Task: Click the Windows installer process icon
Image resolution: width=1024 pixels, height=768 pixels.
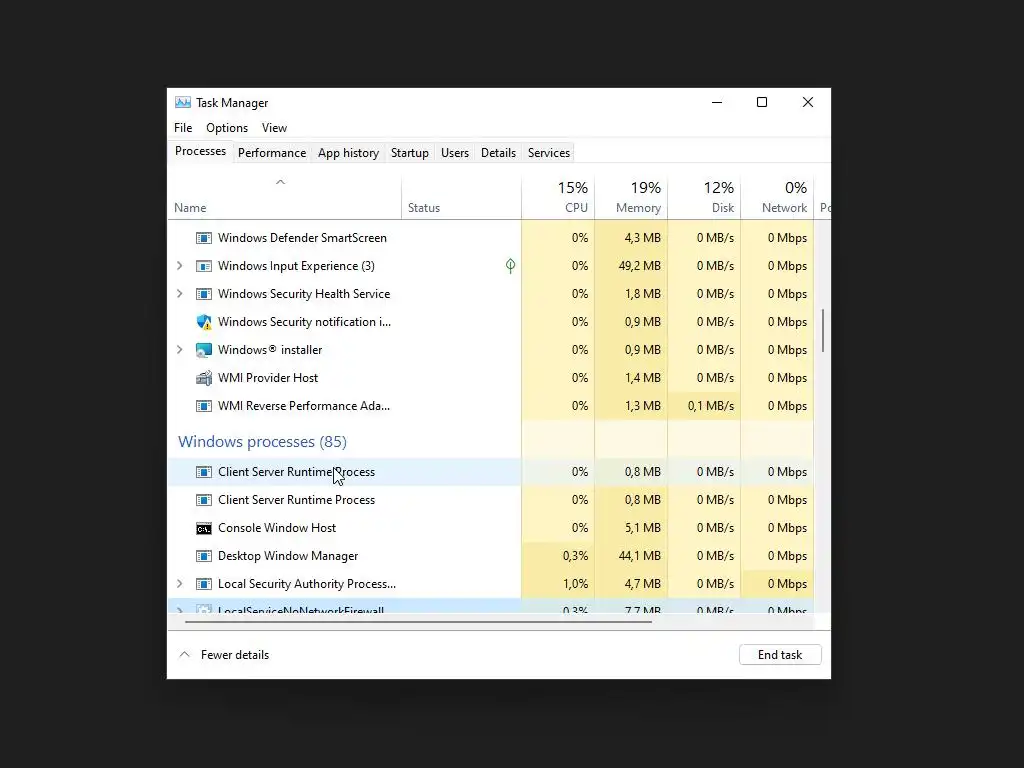Action: click(x=204, y=350)
